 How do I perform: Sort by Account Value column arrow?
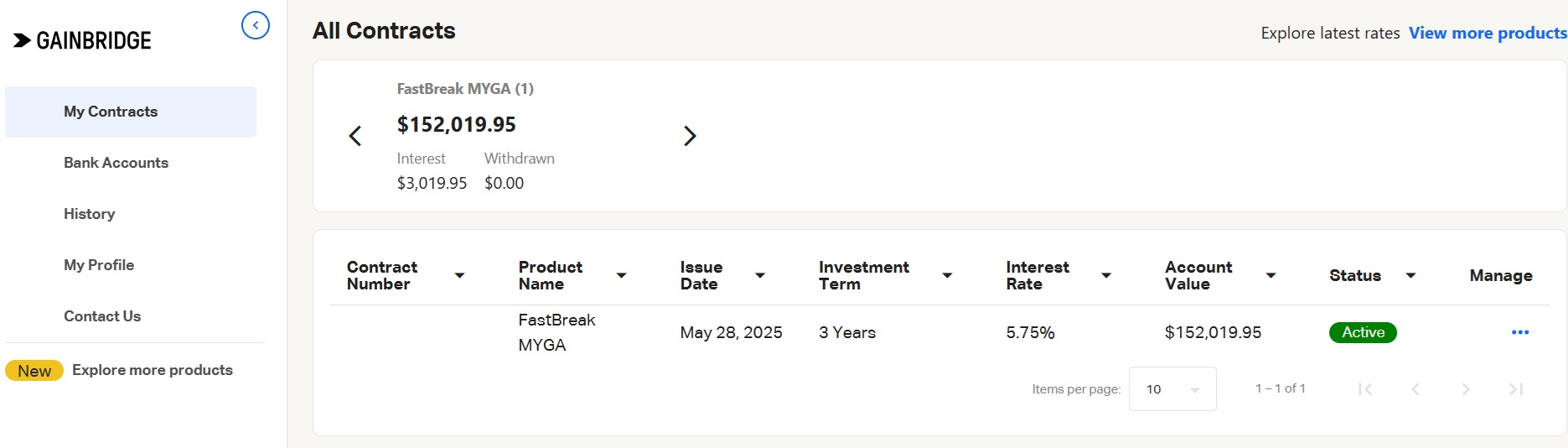point(1271,275)
